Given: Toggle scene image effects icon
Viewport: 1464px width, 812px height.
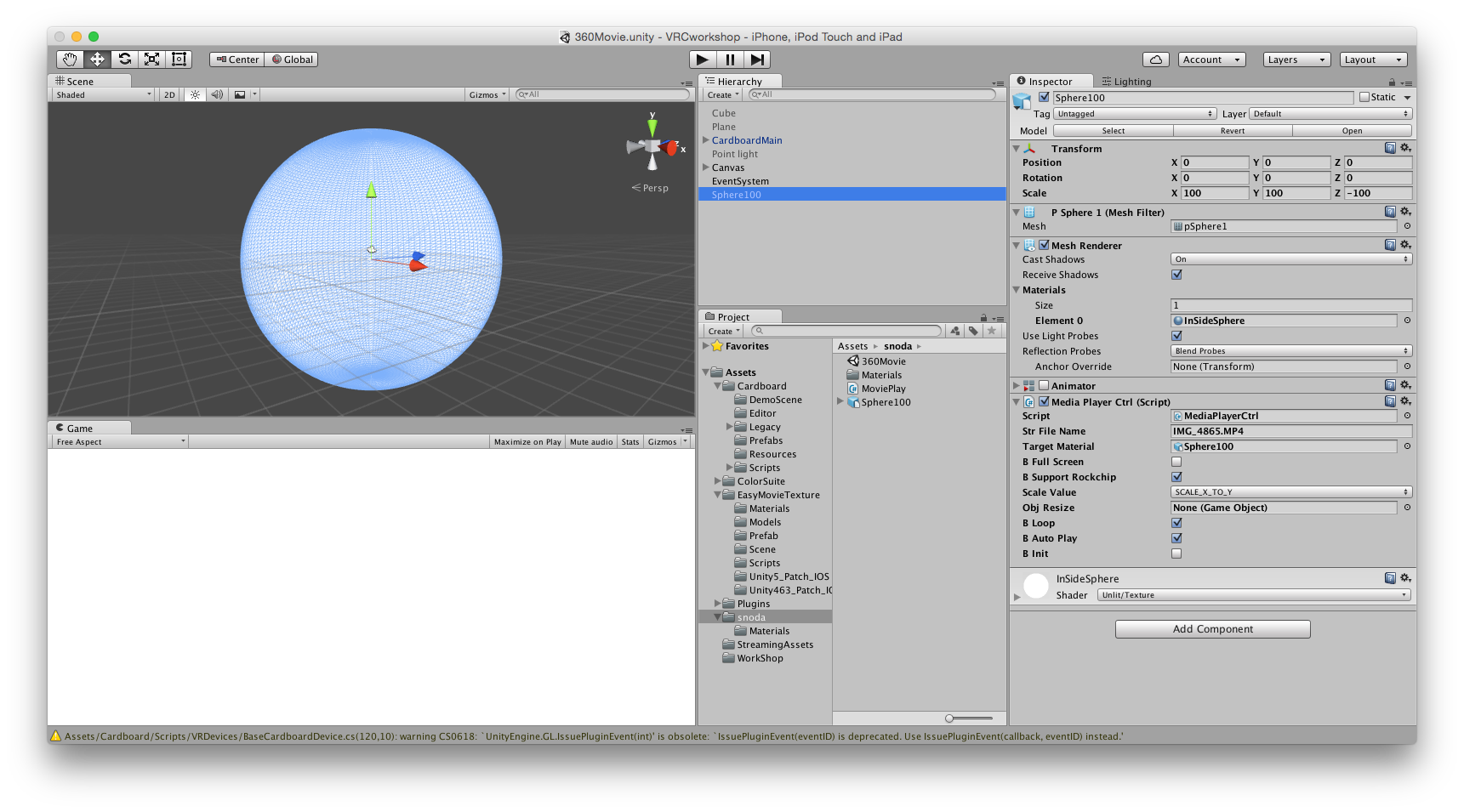Looking at the screenshot, I should click(240, 94).
